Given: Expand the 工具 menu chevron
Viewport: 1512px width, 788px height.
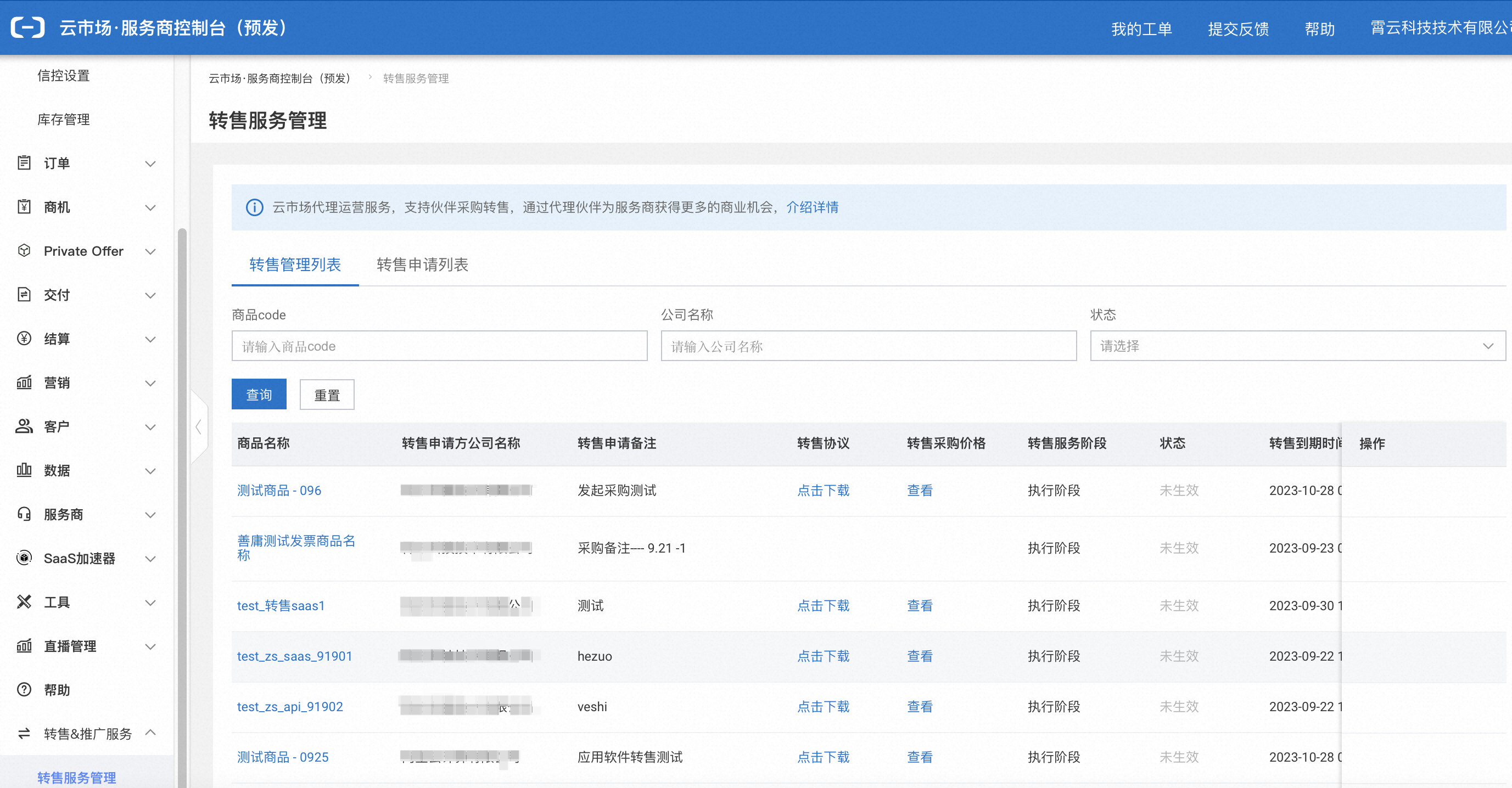Looking at the screenshot, I should (x=150, y=603).
